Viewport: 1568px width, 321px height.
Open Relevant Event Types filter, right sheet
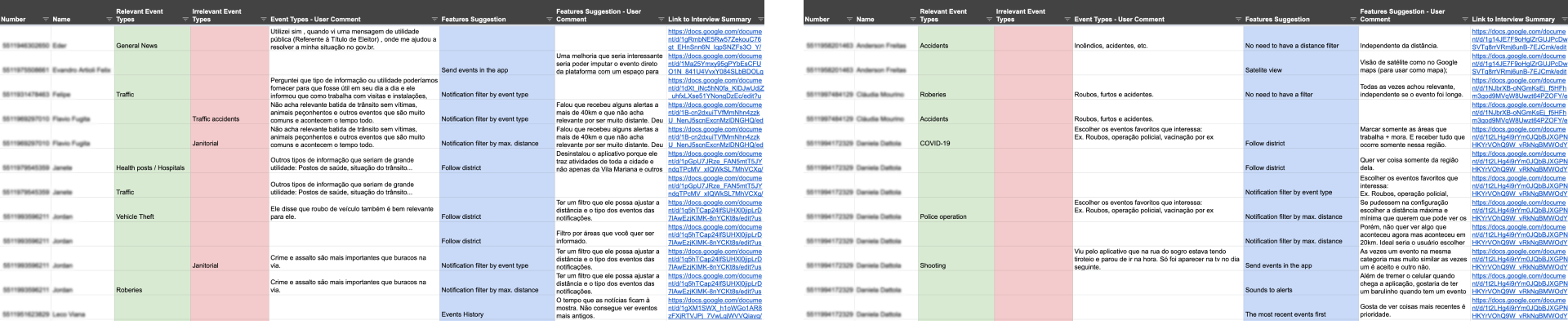989,19
